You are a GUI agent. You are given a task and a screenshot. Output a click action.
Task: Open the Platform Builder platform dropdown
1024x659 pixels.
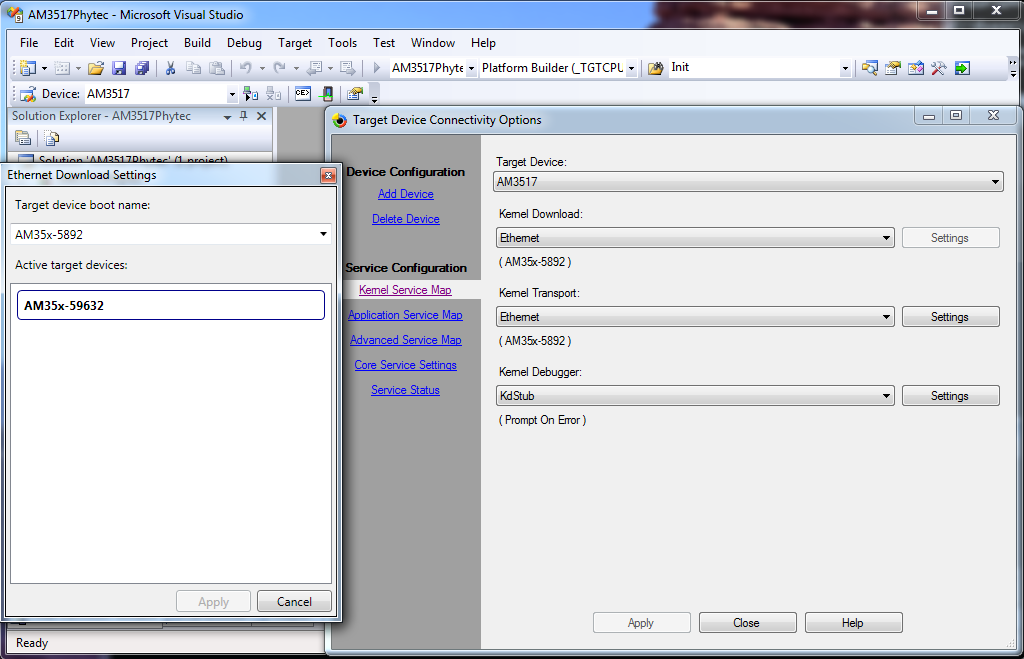pyautogui.click(x=631, y=68)
